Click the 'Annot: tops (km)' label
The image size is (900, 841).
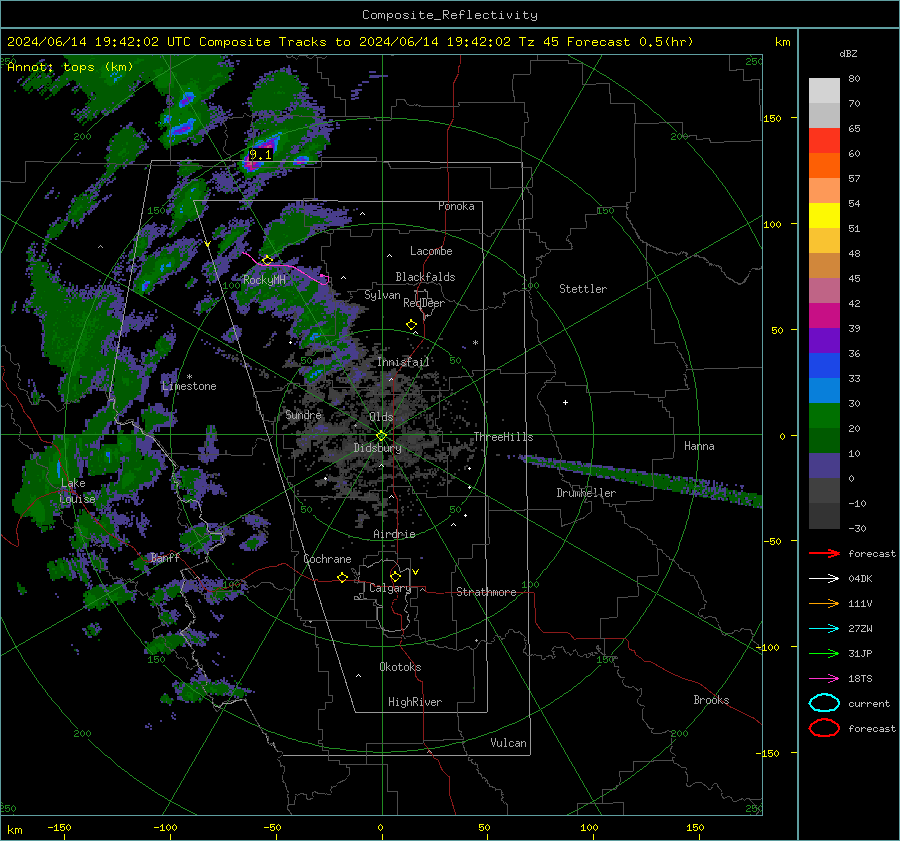click(x=70, y=67)
